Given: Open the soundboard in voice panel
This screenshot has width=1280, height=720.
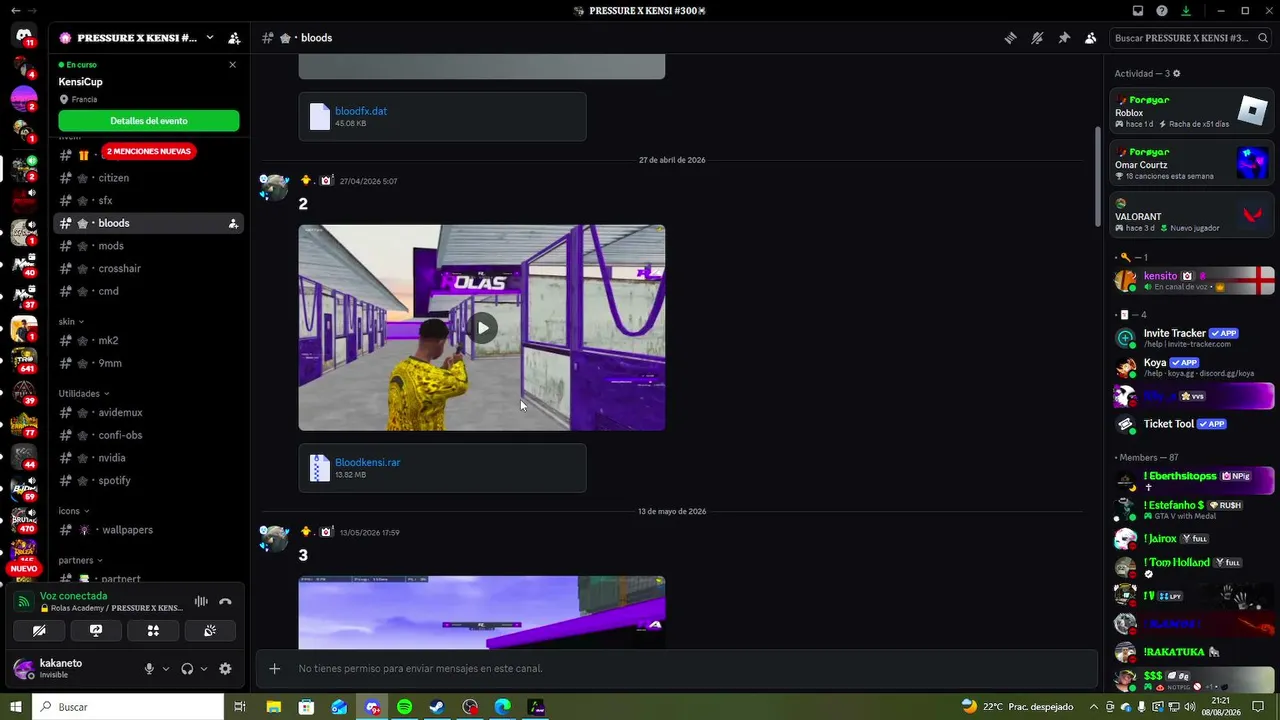Looking at the screenshot, I should (x=210, y=631).
